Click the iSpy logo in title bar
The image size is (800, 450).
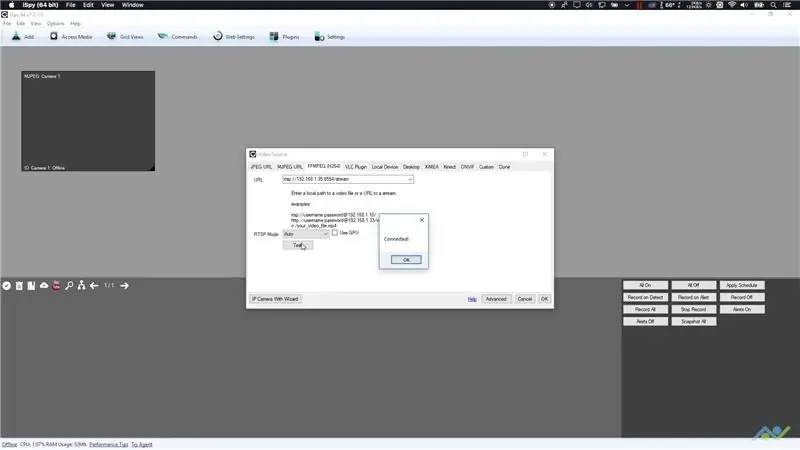[5, 15]
